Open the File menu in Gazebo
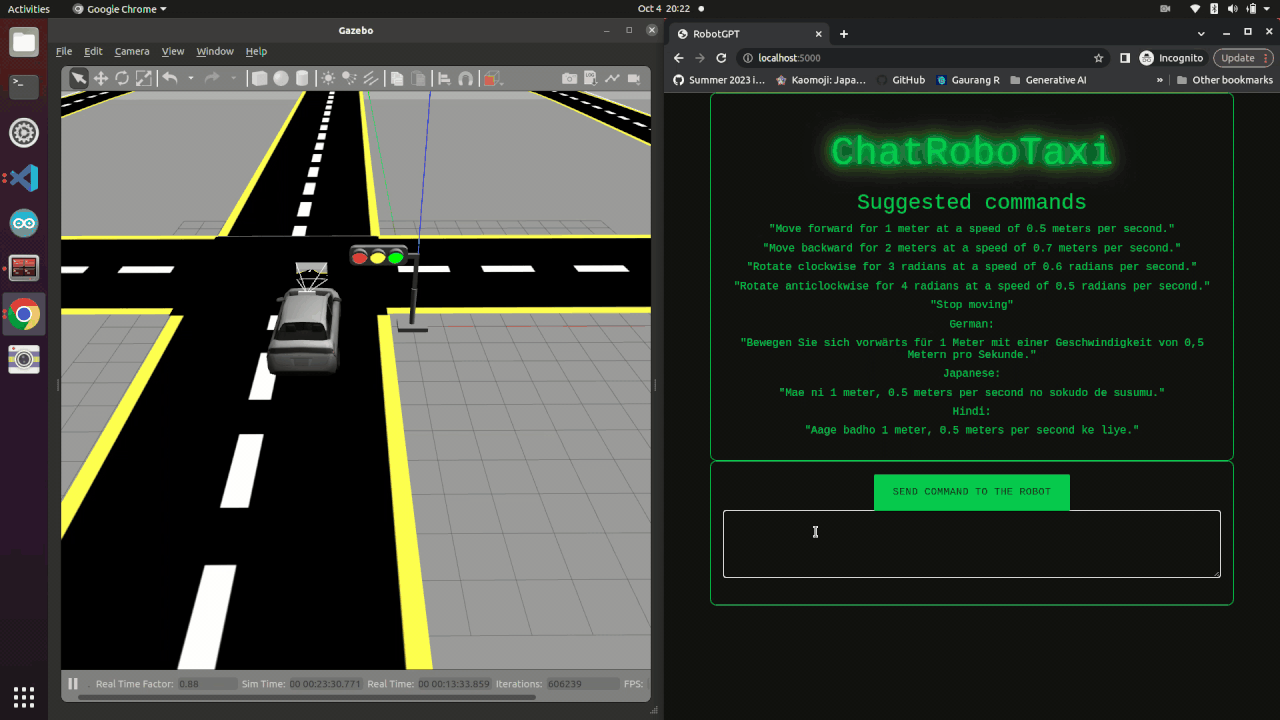This screenshot has width=1280, height=720. (64, 51)
